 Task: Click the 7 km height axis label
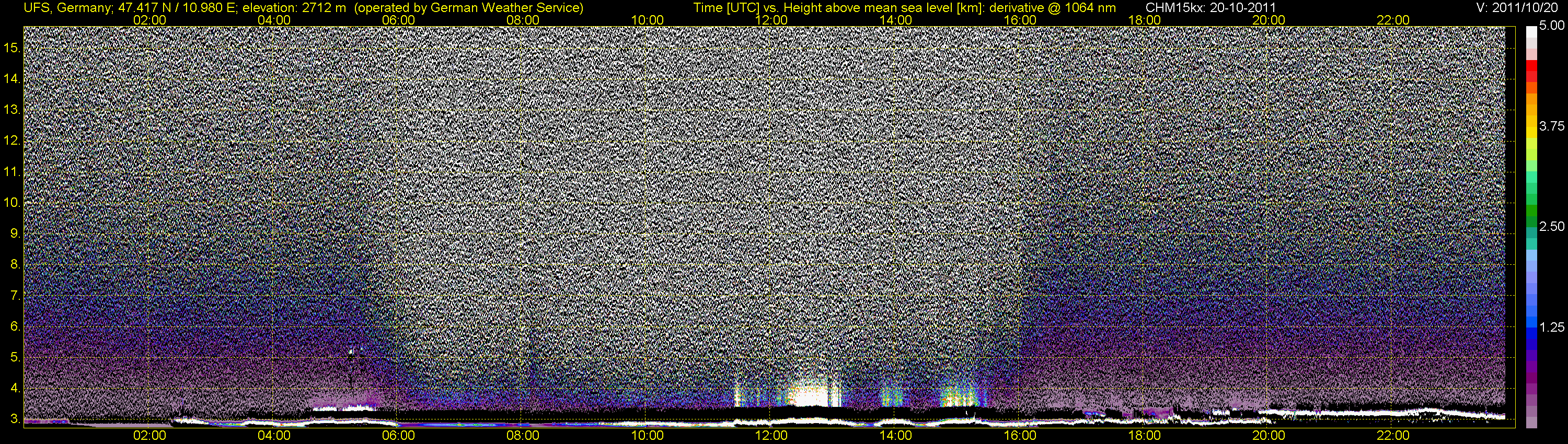coord(15,296)
